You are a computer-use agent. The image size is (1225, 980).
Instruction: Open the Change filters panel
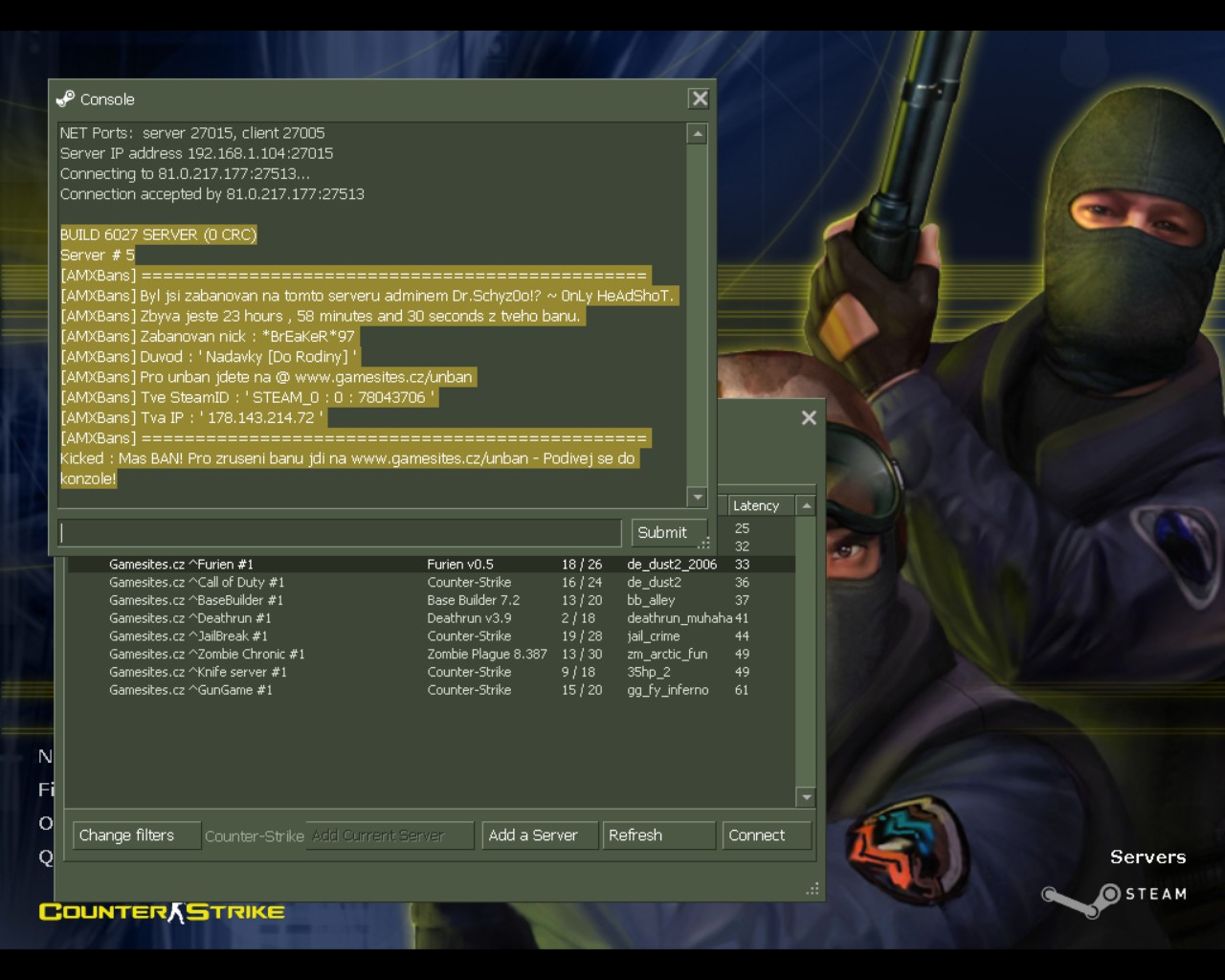(x=136, y=835)
